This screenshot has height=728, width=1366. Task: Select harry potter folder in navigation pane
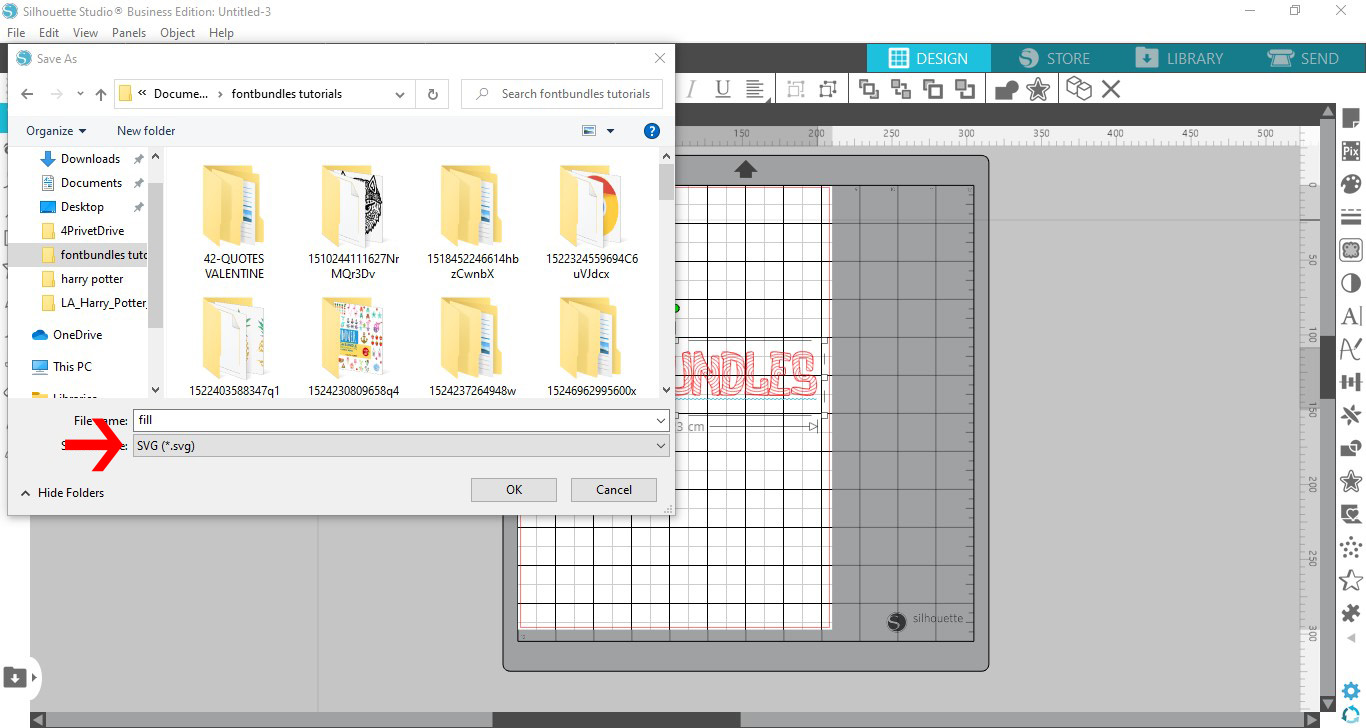tap(92, 279)
